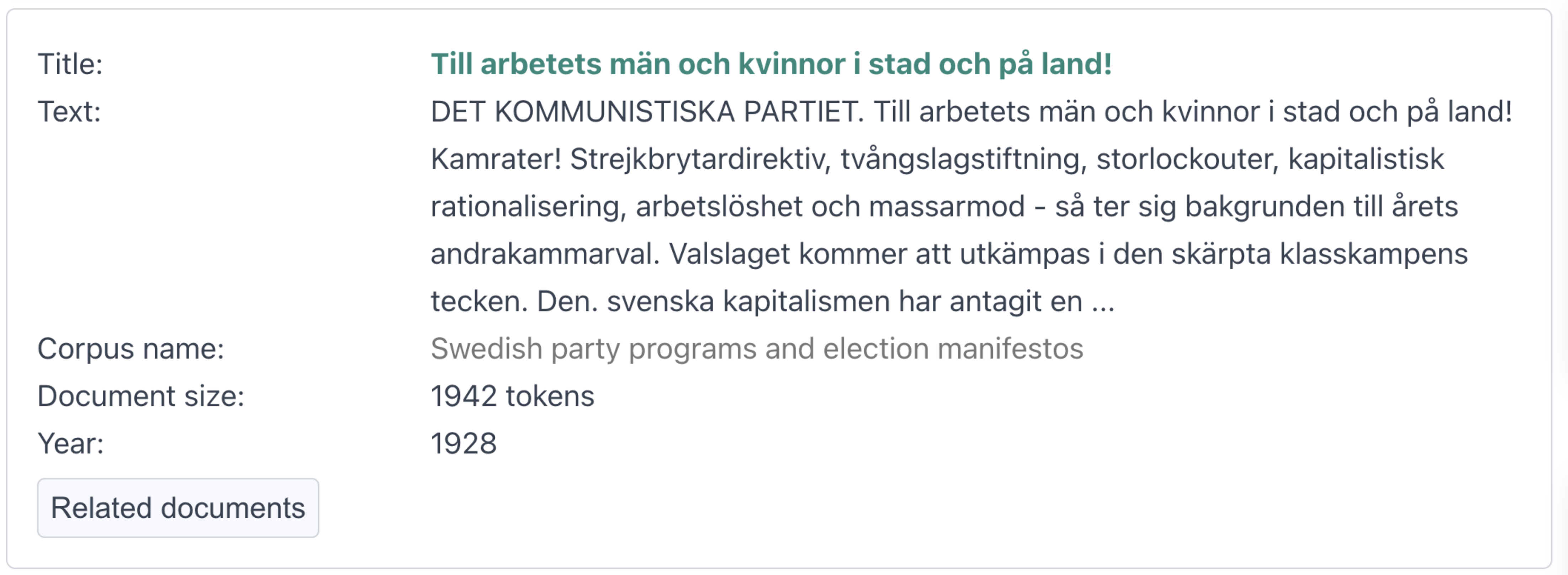Click the word 'klasskampens' in the text
The height and width of the screenshot is (575, 1568).
pyautogui.click(x=1373, y=254)
